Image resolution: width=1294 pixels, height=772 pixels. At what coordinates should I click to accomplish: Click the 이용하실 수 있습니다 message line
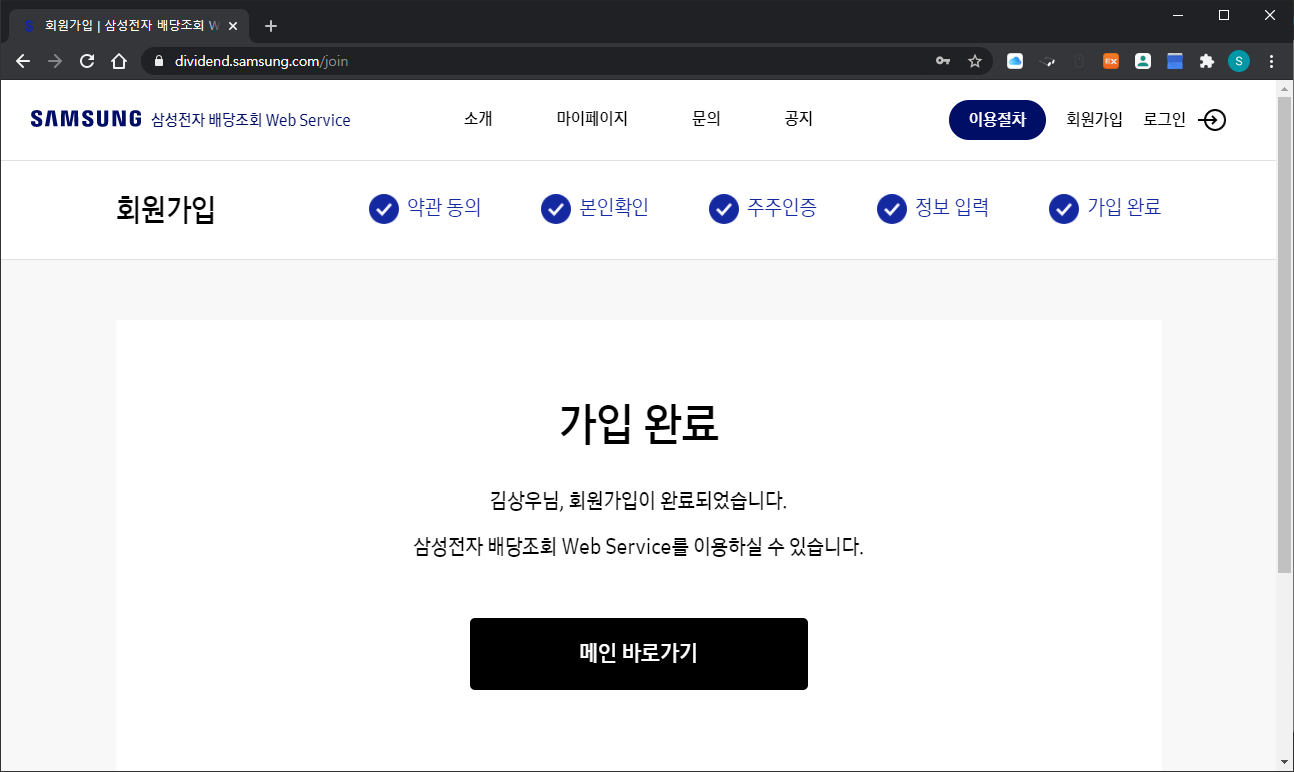tap(639, 547)
